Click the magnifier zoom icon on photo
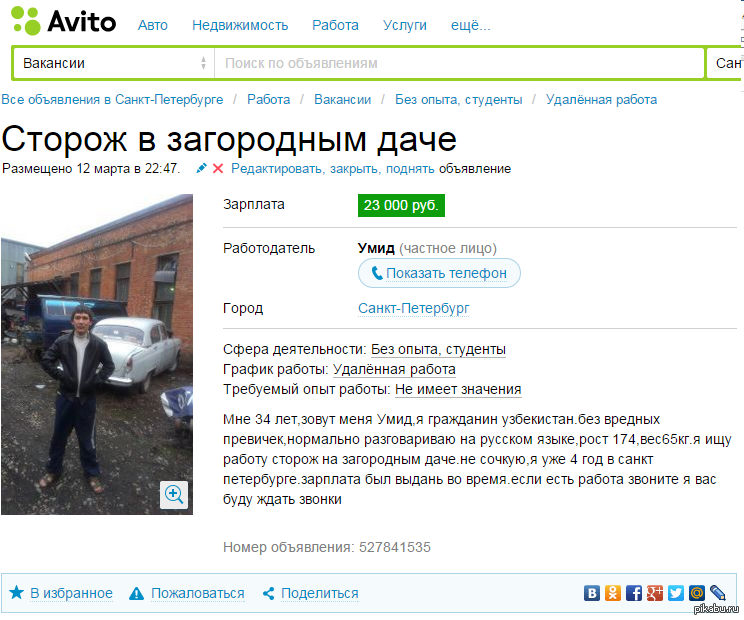The image size is (744, 620). (174, 494)
